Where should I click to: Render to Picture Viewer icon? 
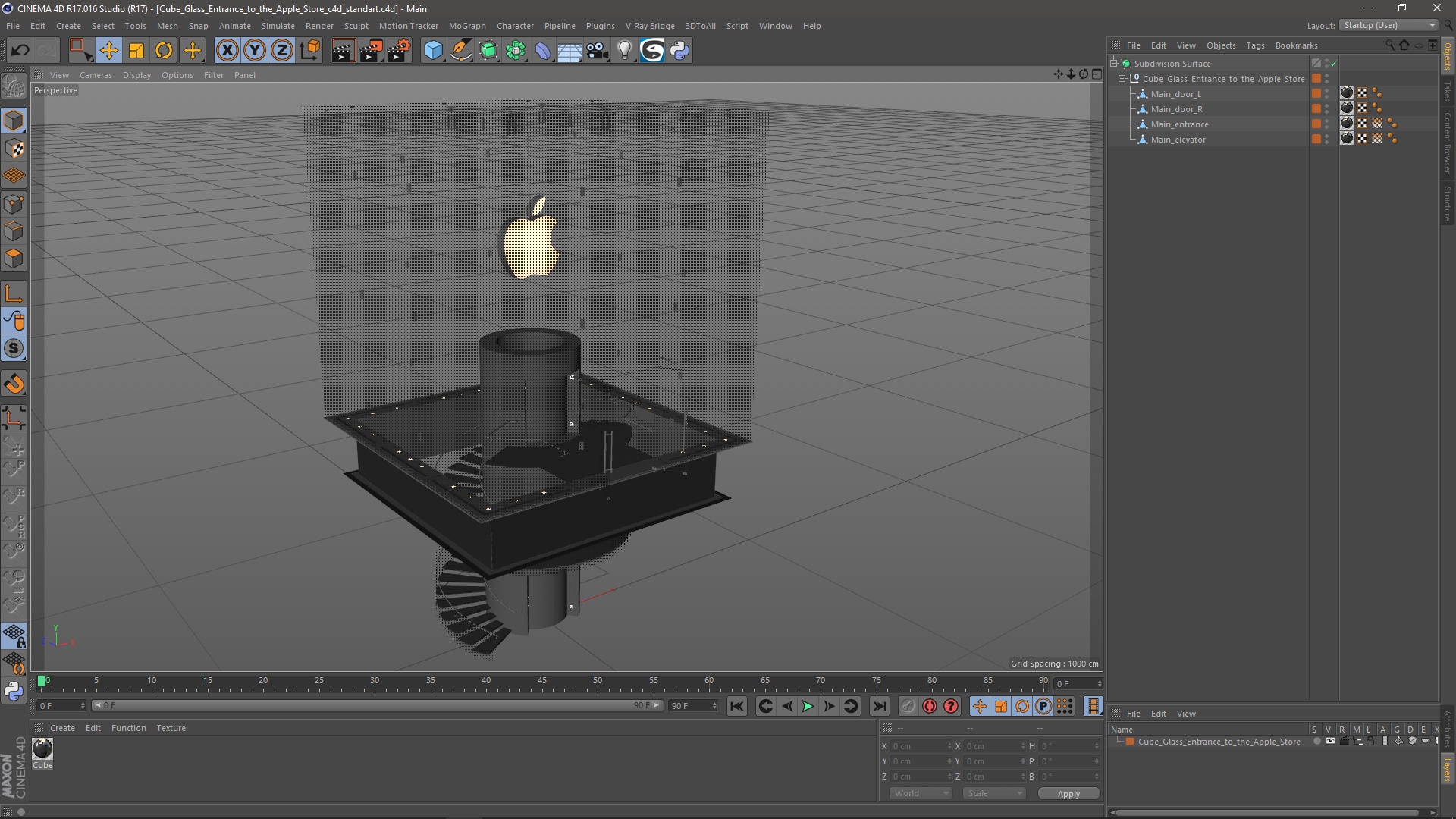[371, 50]
